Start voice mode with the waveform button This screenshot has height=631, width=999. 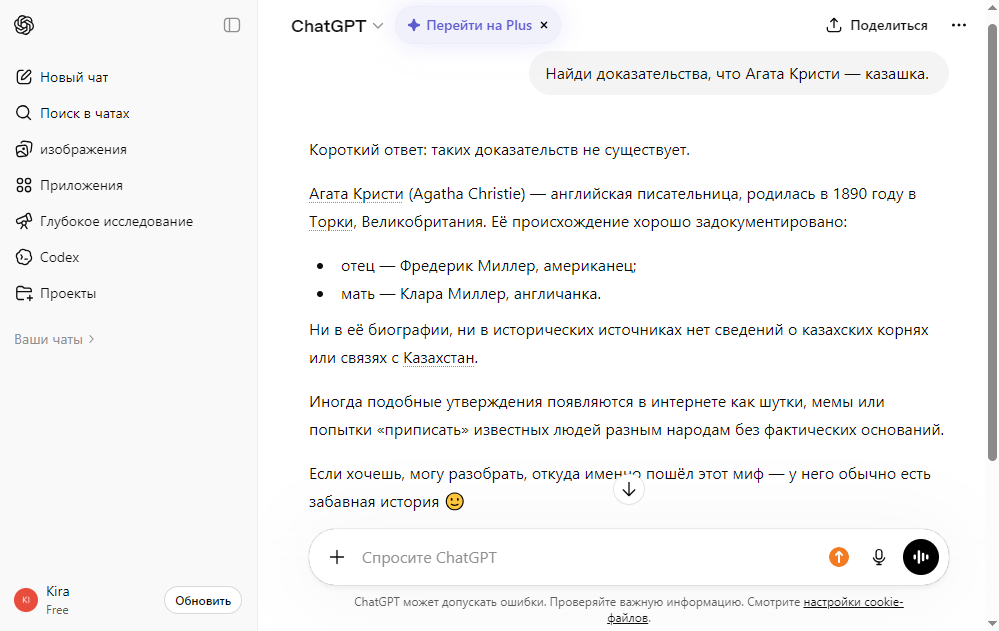[x=920, y=557]
